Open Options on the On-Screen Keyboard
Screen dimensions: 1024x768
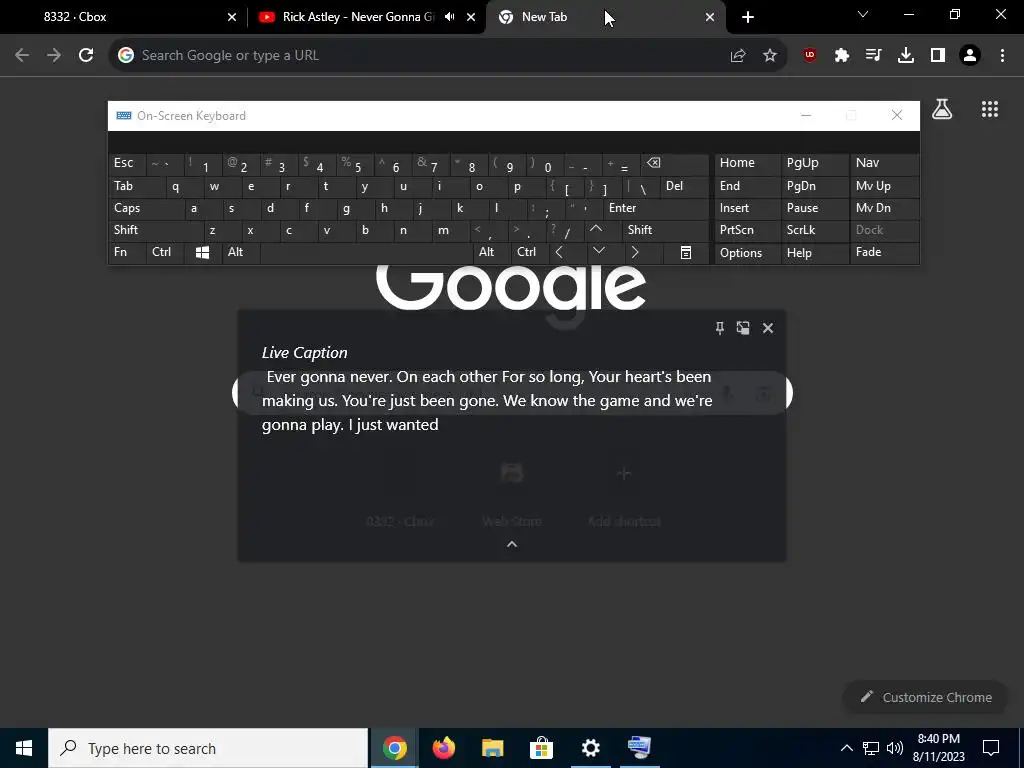(747, 253)
